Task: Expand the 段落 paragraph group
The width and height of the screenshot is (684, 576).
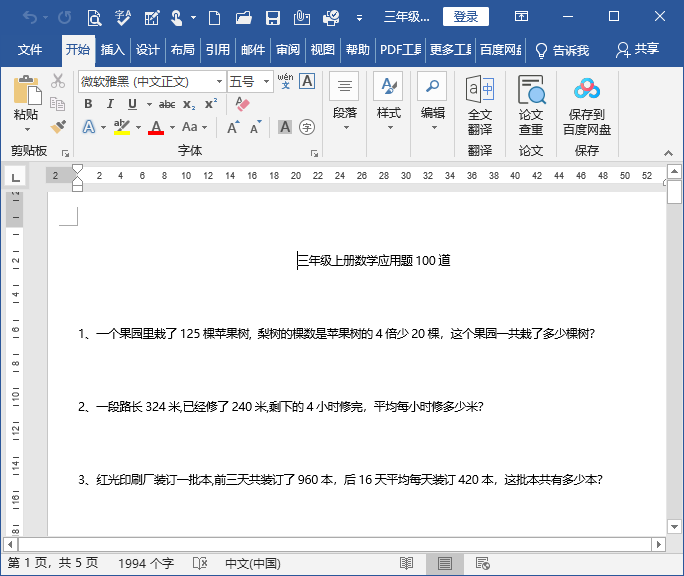Action: point(345,103)
